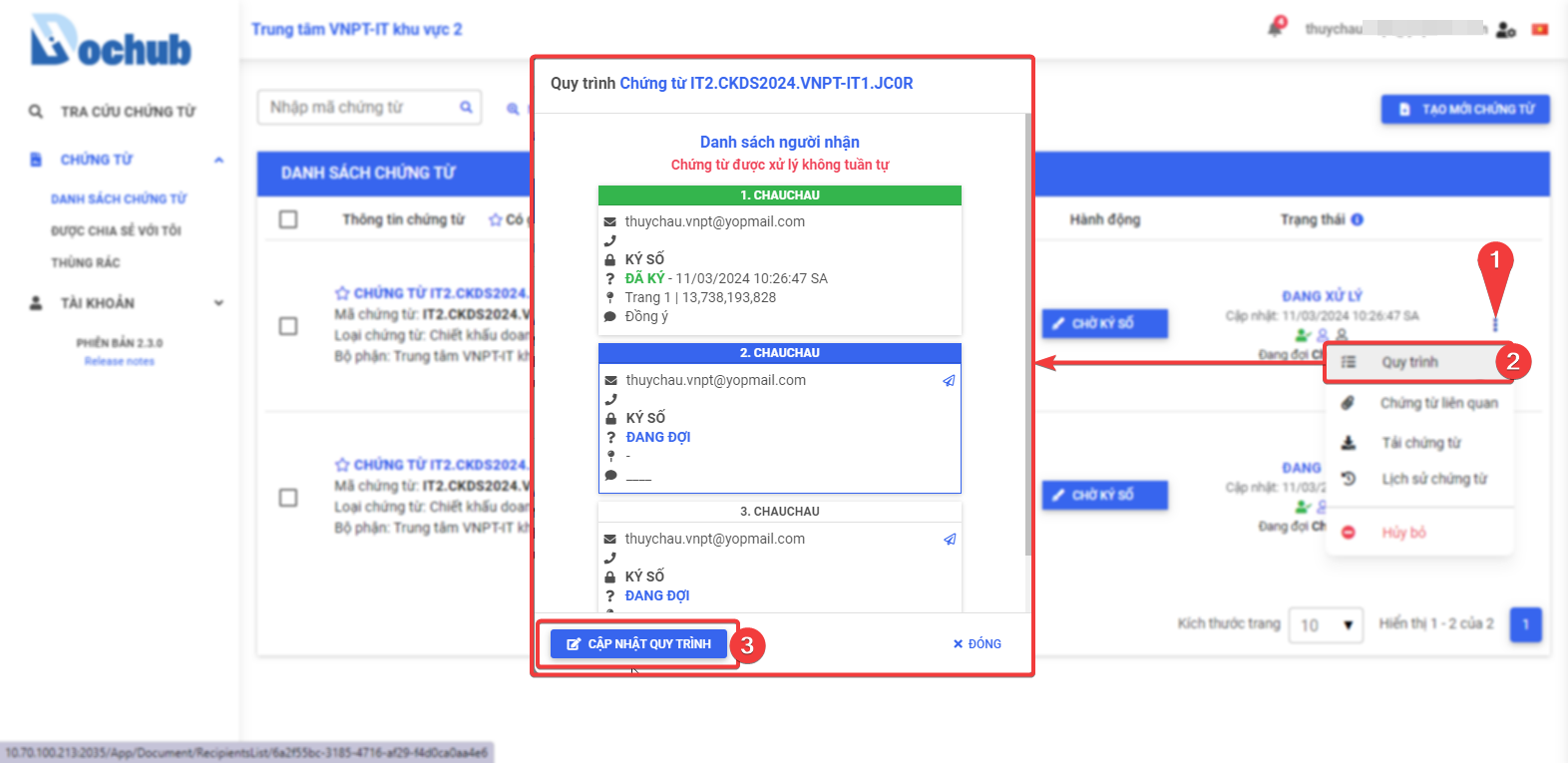1568x763 pixels.
Task: Click the user account icon in header
Action: coord(1506,30)
